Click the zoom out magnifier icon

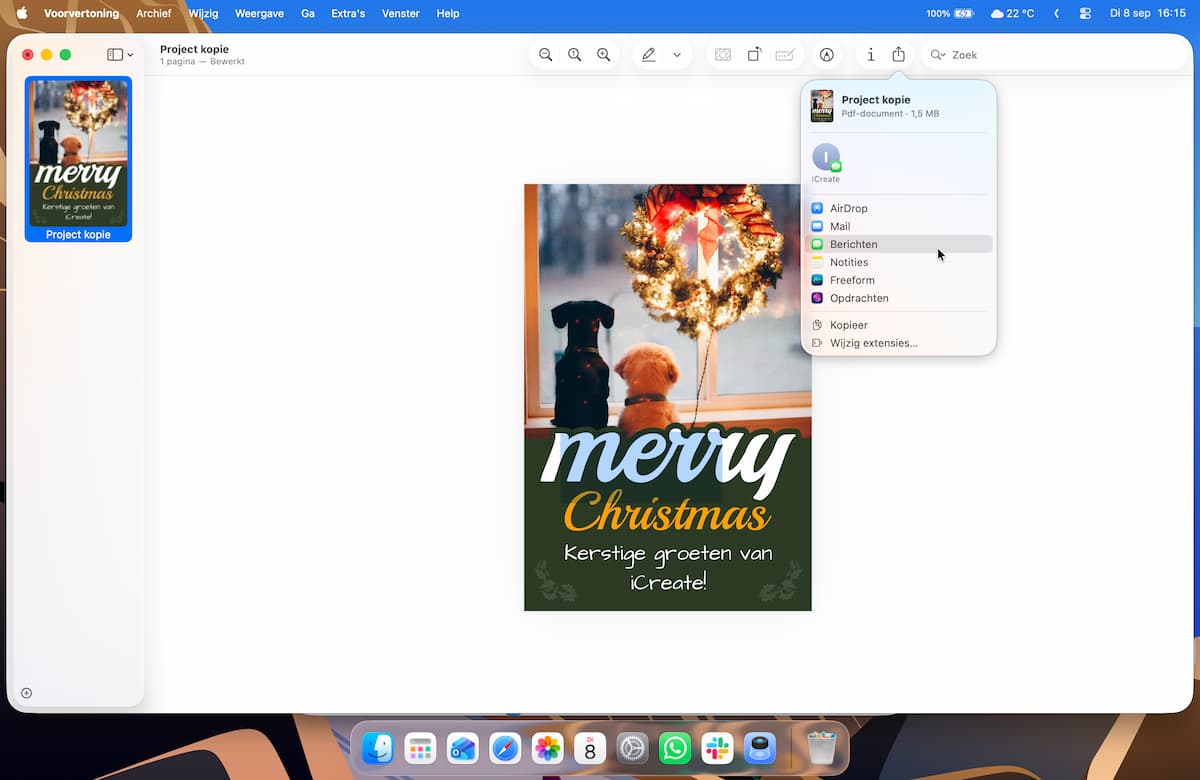546,55
